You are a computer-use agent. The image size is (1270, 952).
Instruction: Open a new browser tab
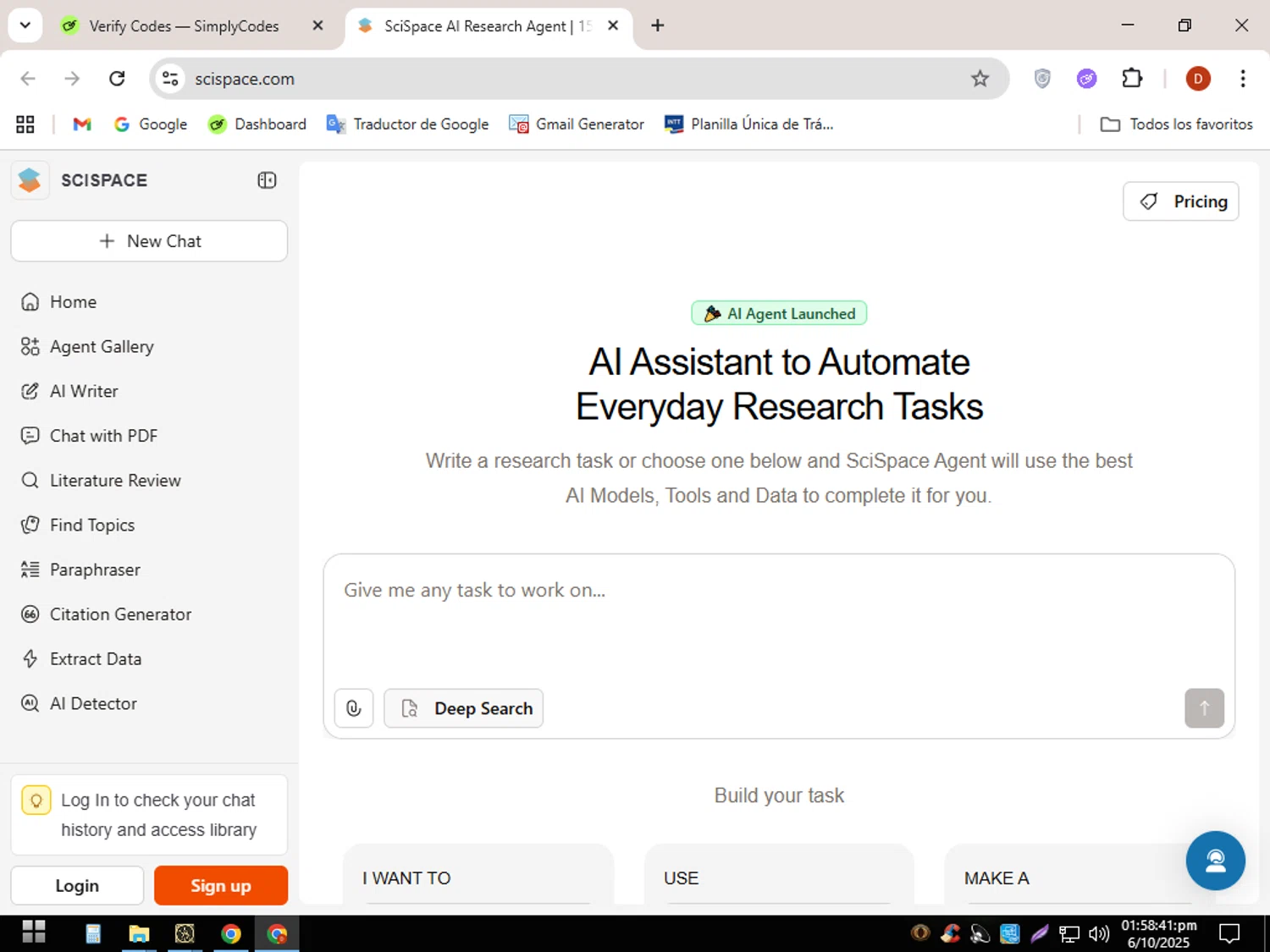click(657, 25)
